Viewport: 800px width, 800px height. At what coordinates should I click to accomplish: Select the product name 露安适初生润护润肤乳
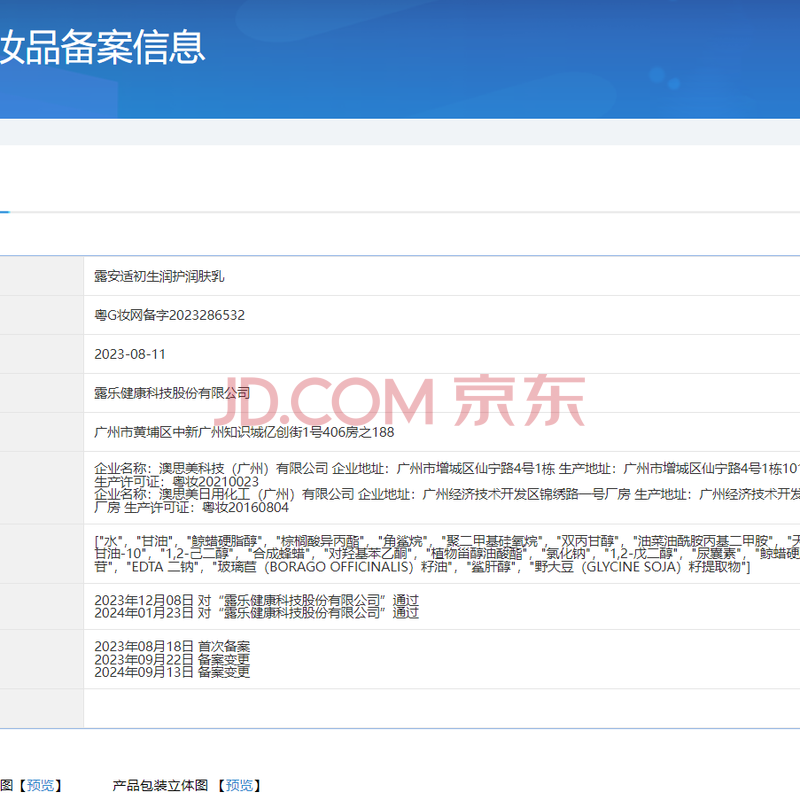(152, 275)
